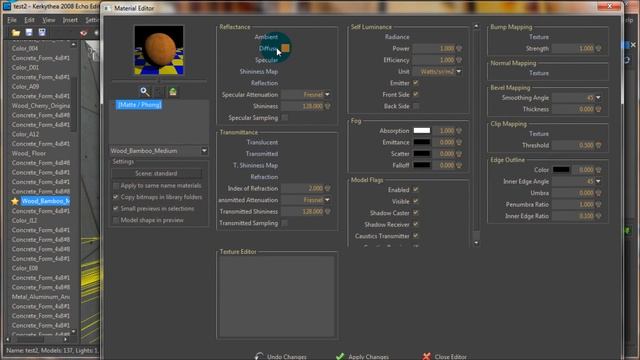
Task: Enable Model shape in preview
Action: [116, 220]
